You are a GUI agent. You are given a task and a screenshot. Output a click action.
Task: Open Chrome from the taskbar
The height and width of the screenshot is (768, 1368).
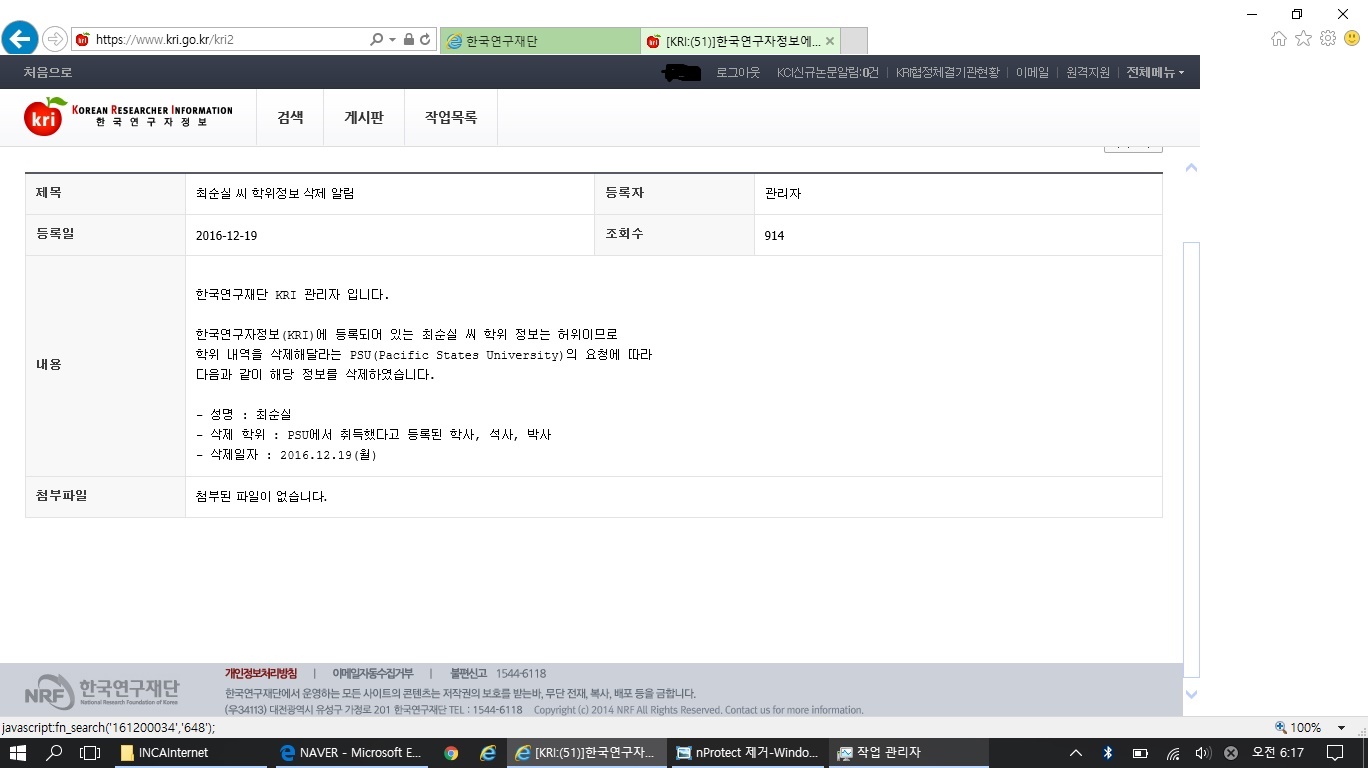(451, 753)
